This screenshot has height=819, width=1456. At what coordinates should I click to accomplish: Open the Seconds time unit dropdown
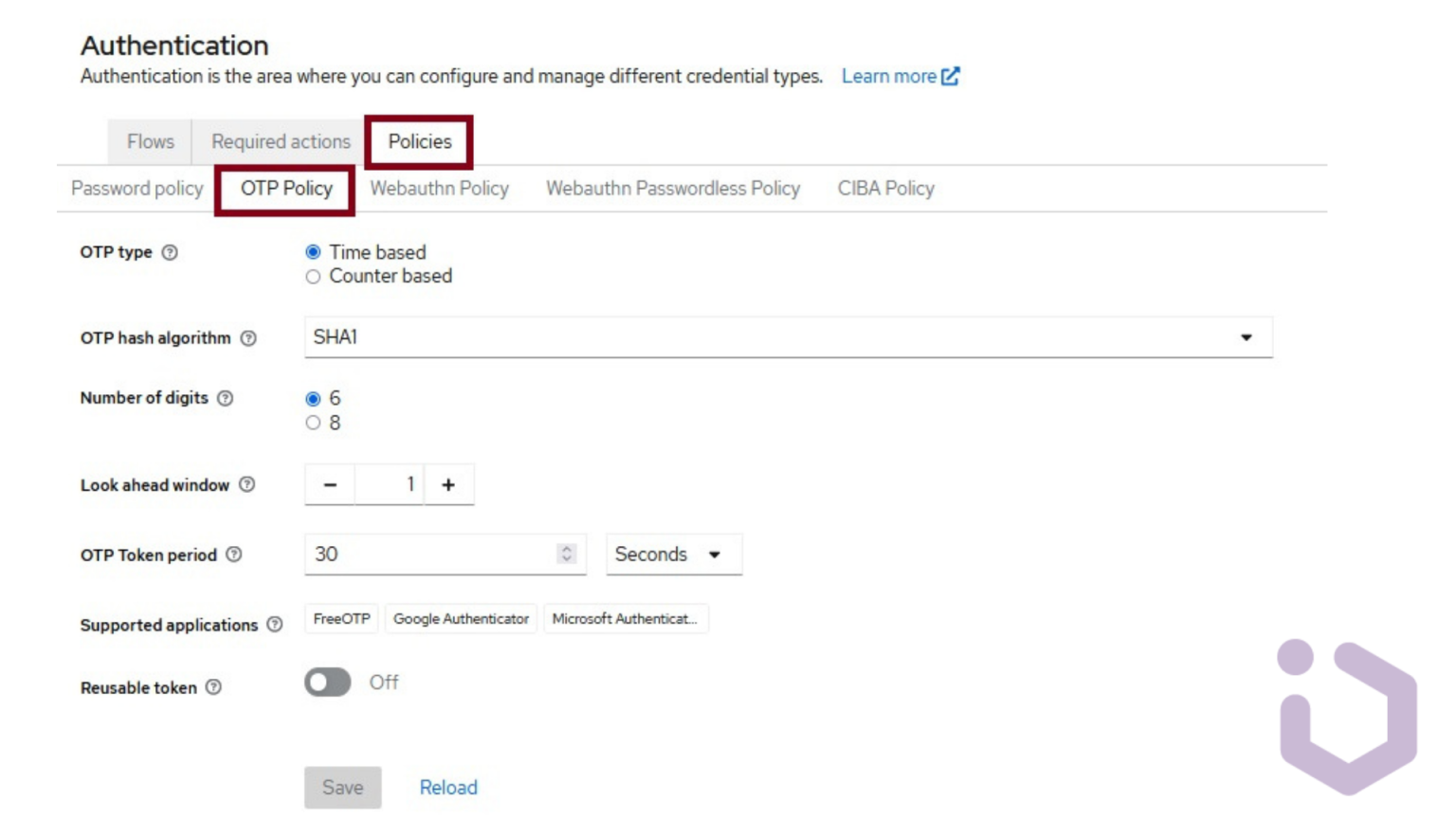[673, 555]
